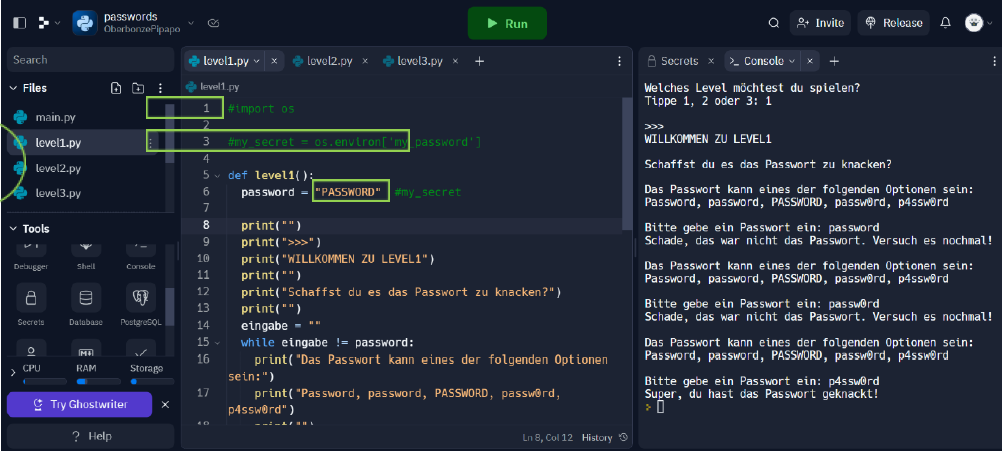
Task: Click the RAM usage bar
Action: [86, 381]
